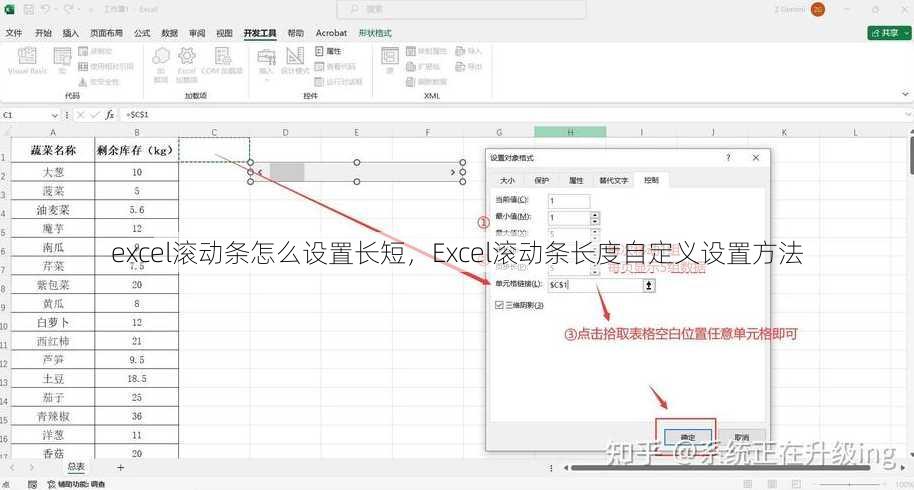Open XML Map Properties (映射属性)
The image size is (914, 490).
[x=426, y=51]
